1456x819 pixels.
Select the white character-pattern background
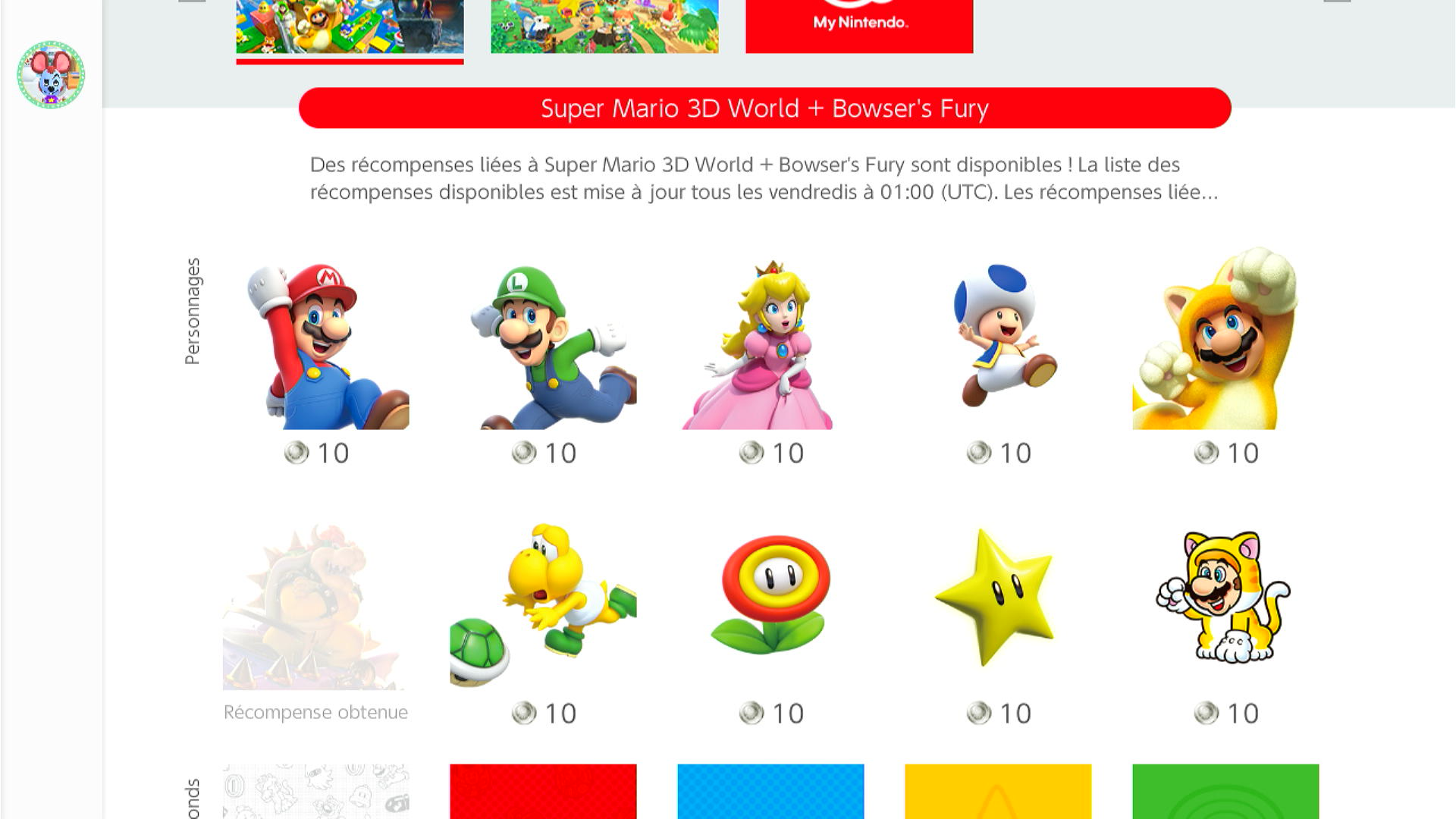[x=316, y=792]
